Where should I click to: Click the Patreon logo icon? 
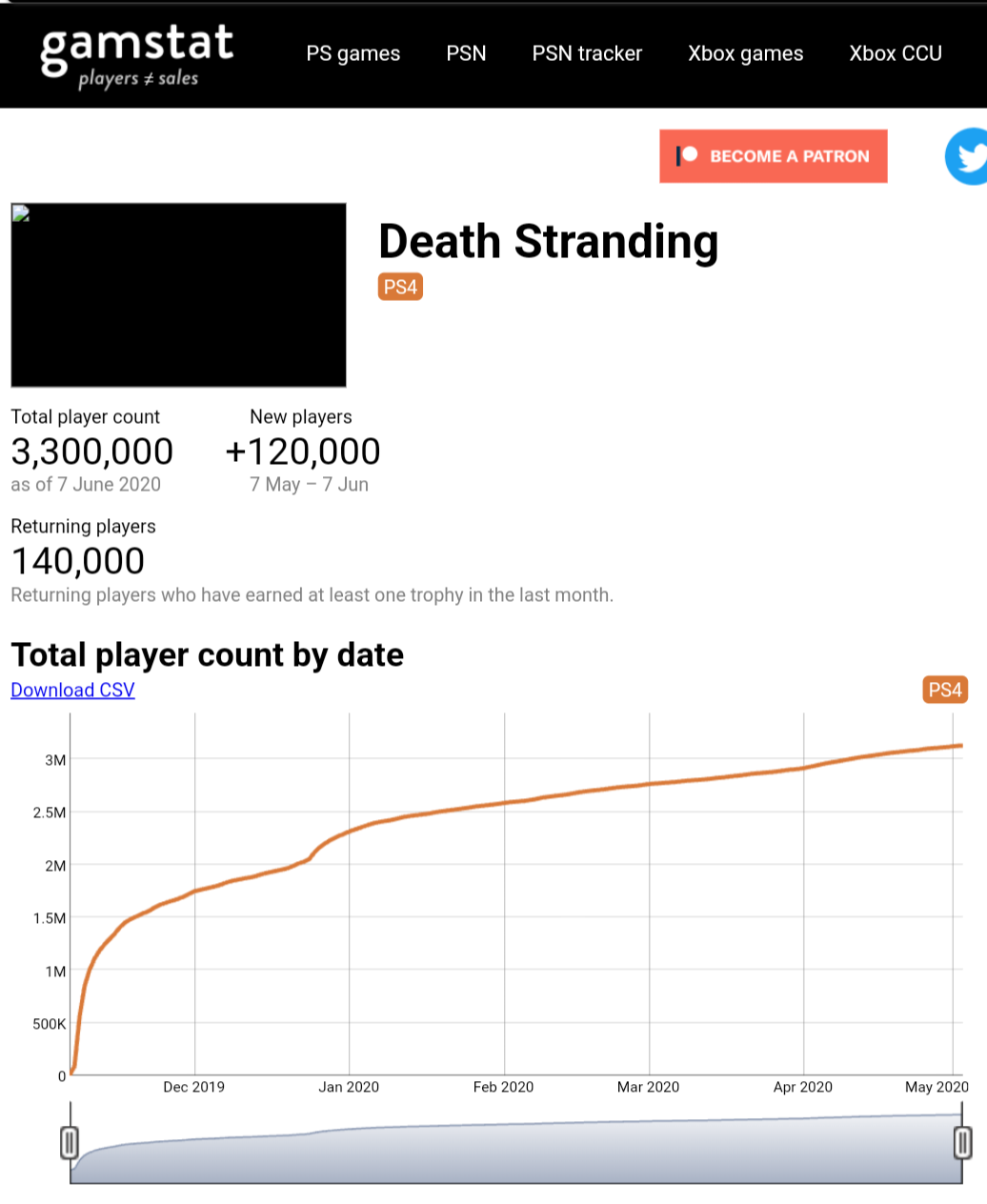[x=688, y=155]
